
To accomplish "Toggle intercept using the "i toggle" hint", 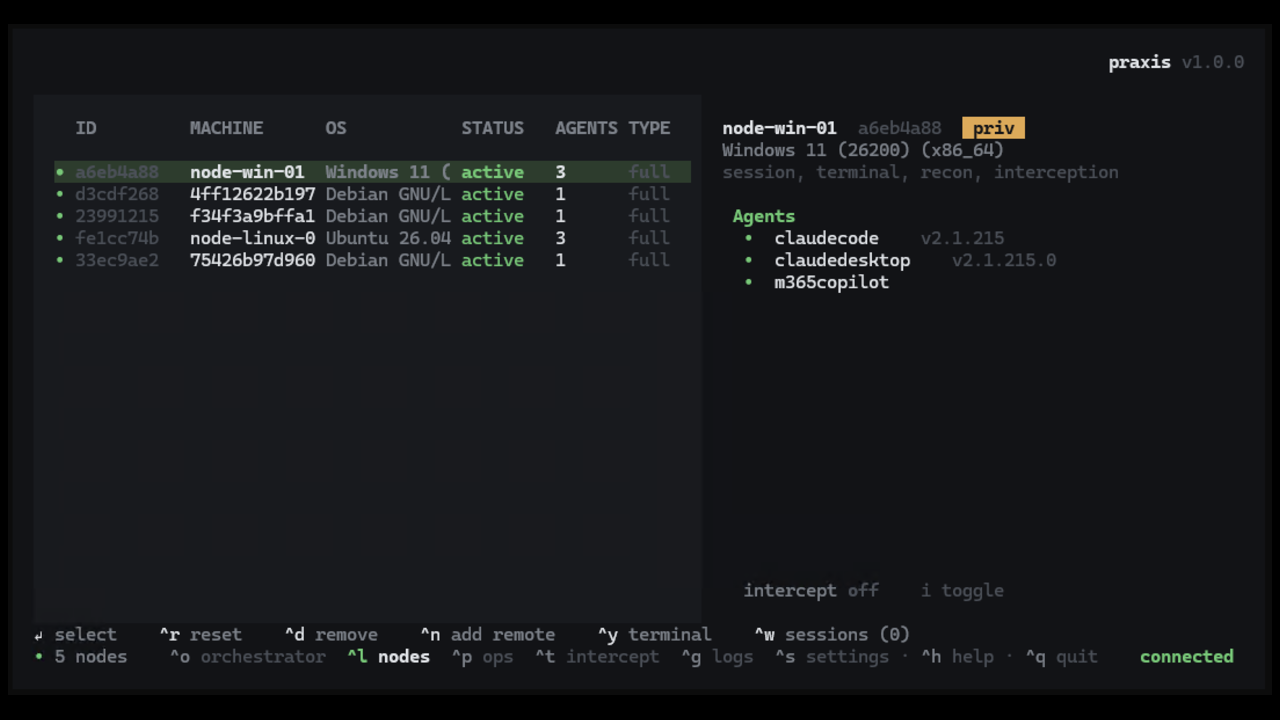I will 962,590.
